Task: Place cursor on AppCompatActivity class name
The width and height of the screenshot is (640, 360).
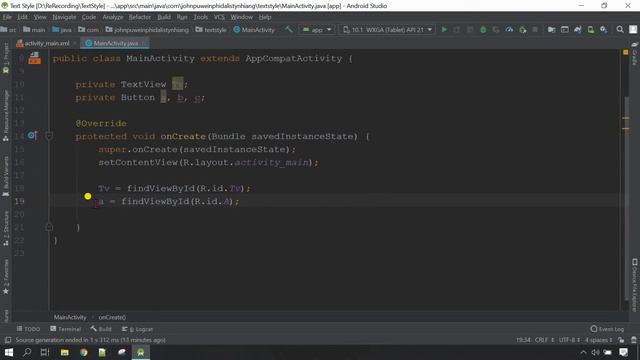Action: coord(294,58)
